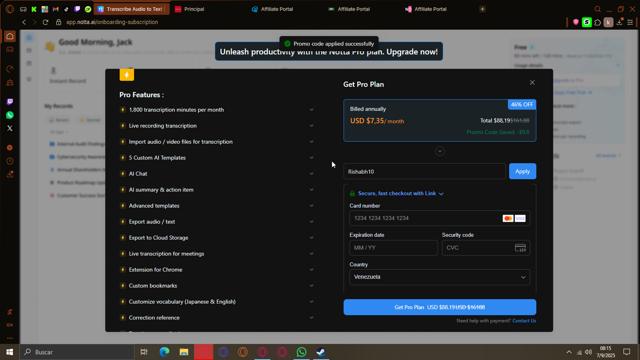Focus the Card number input field
The height and width of the screenshot is (360, 640).
click(x=439, y=218)
